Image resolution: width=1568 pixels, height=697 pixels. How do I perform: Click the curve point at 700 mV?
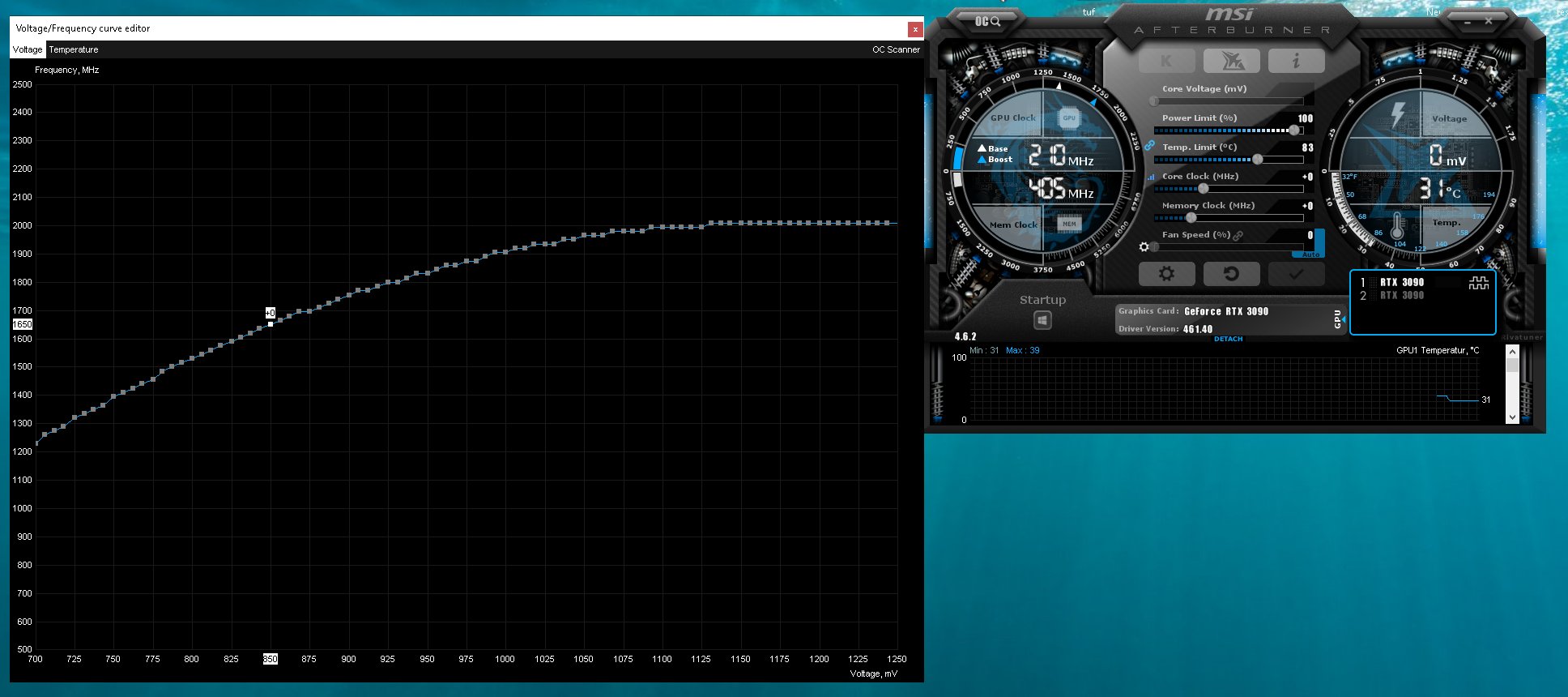tap(36, 443)
